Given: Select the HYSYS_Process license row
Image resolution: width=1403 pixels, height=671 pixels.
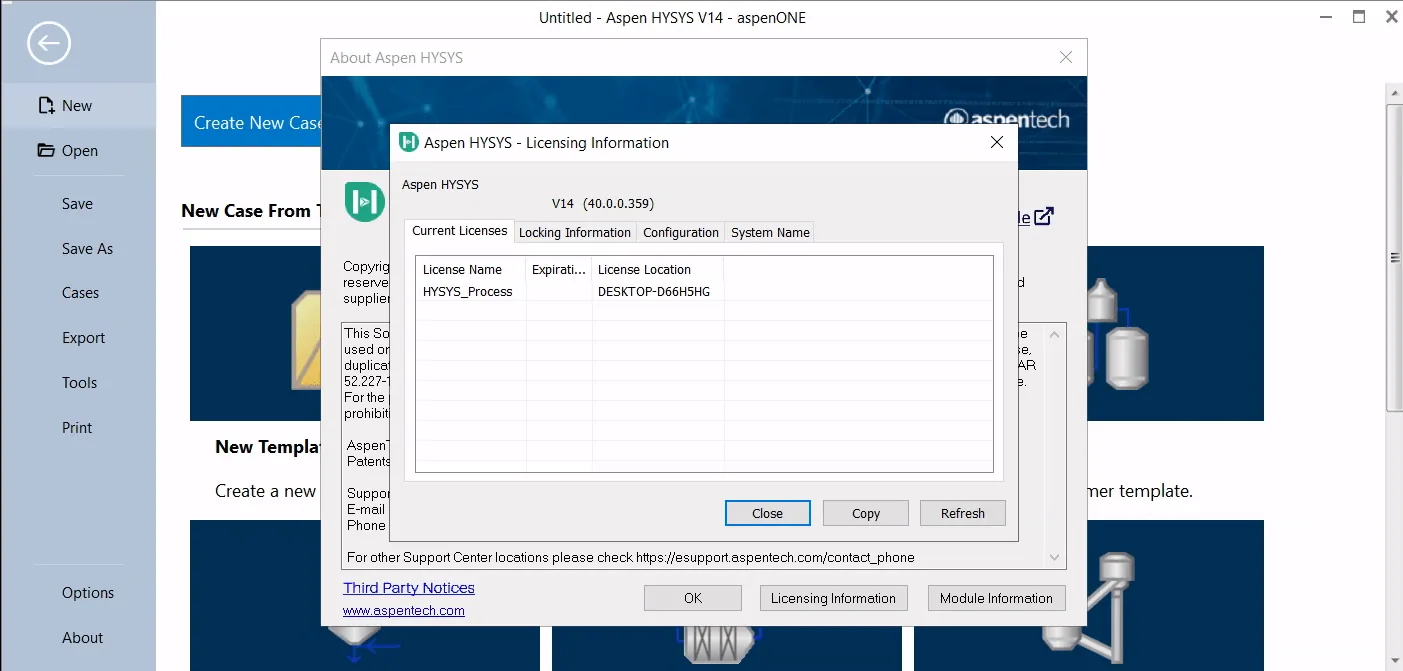Looking at the screenshot, I should pos(704,291).
